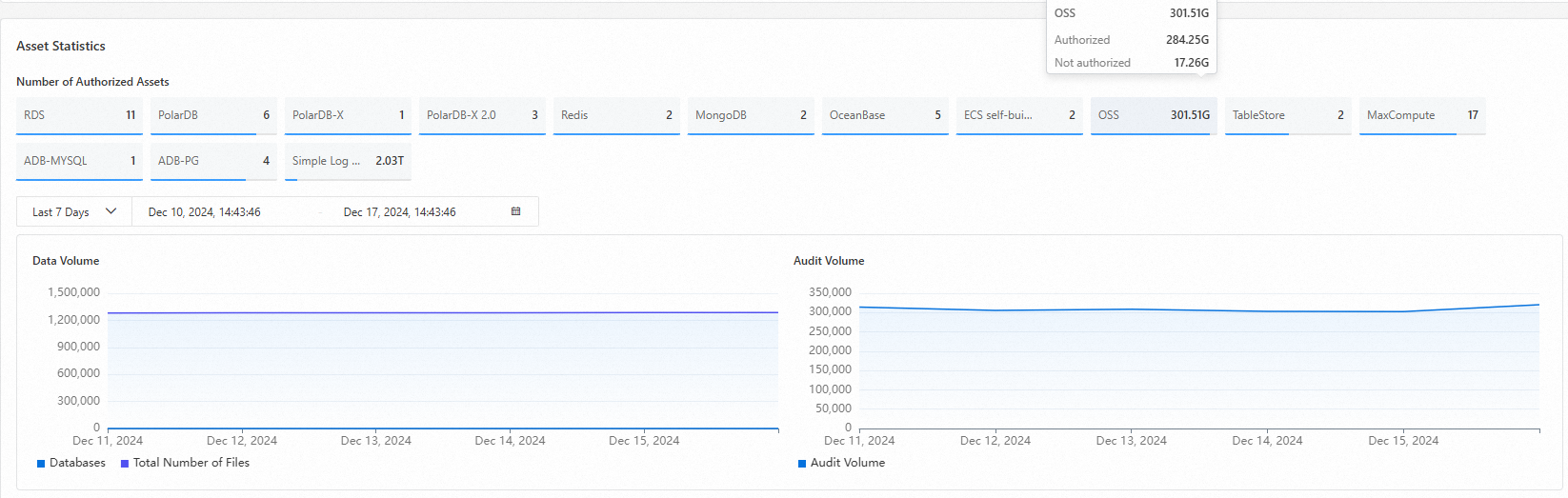Image resolution: width=1568 pixels, height=498 pixels.
Task: Select the Redis asset card
Action: (x=616, y=115)
